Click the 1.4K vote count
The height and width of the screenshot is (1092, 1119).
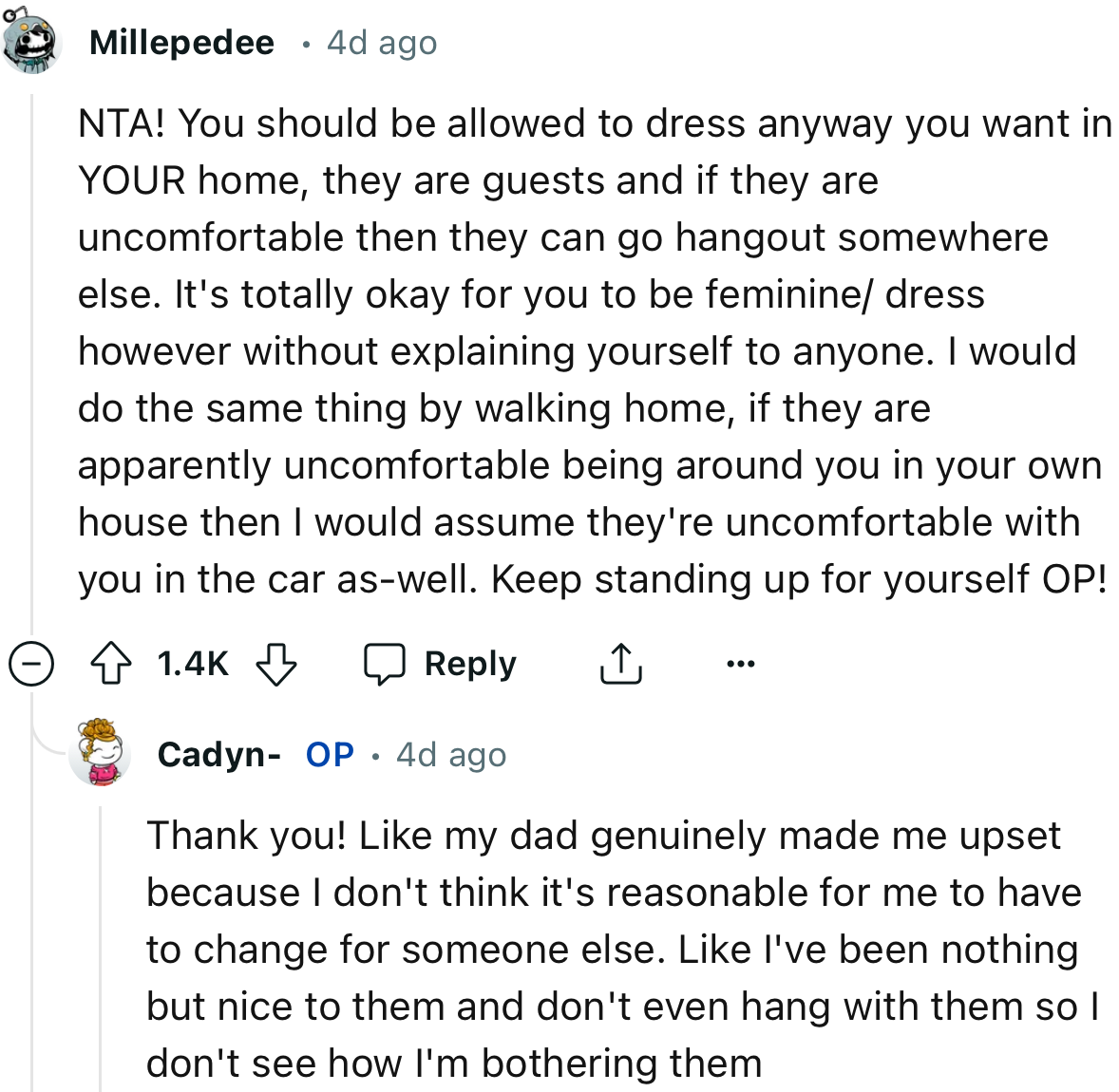pos(193,664)
